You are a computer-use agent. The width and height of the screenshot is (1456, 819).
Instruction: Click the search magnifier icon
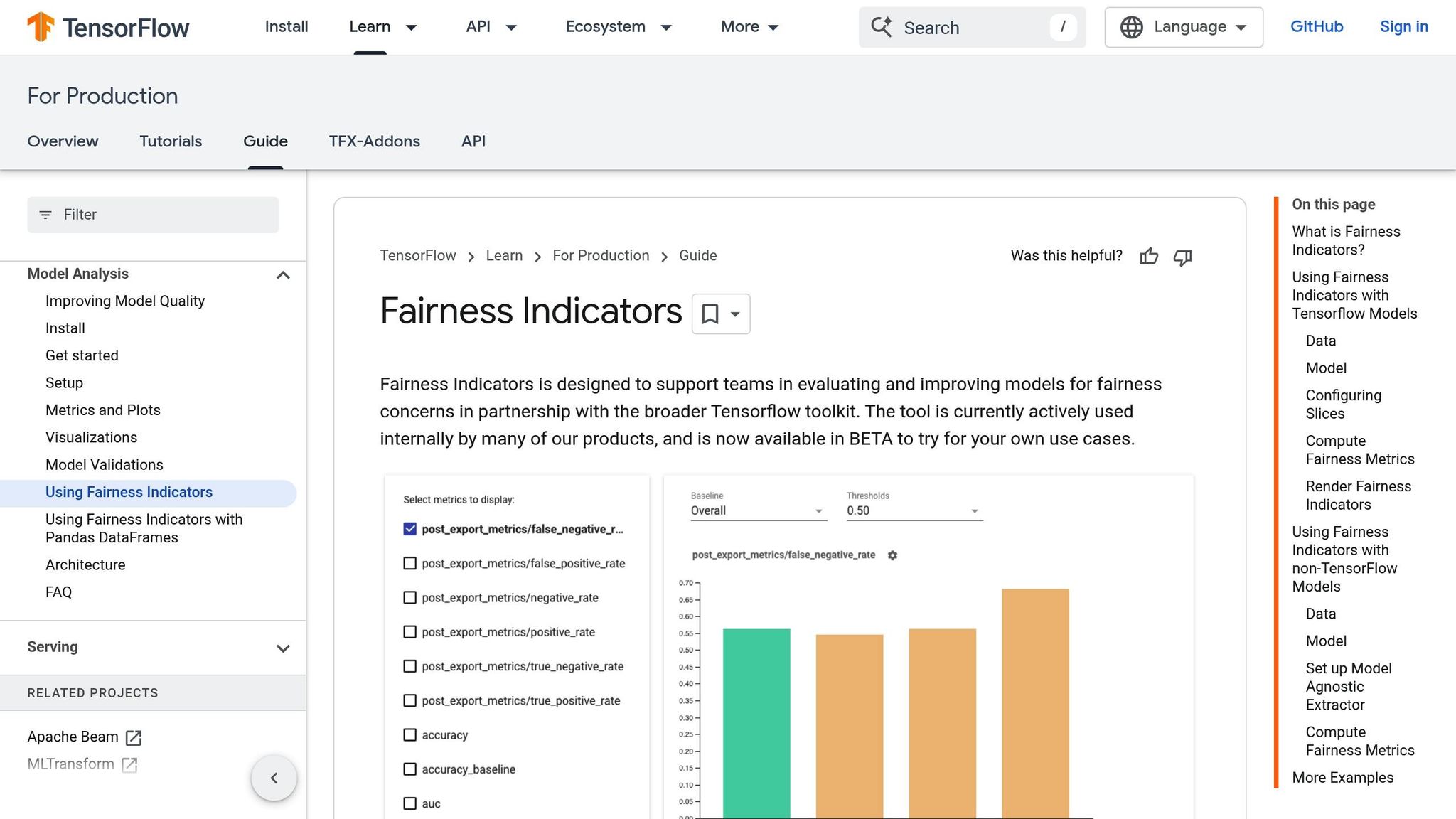click(x=882, y=27)
